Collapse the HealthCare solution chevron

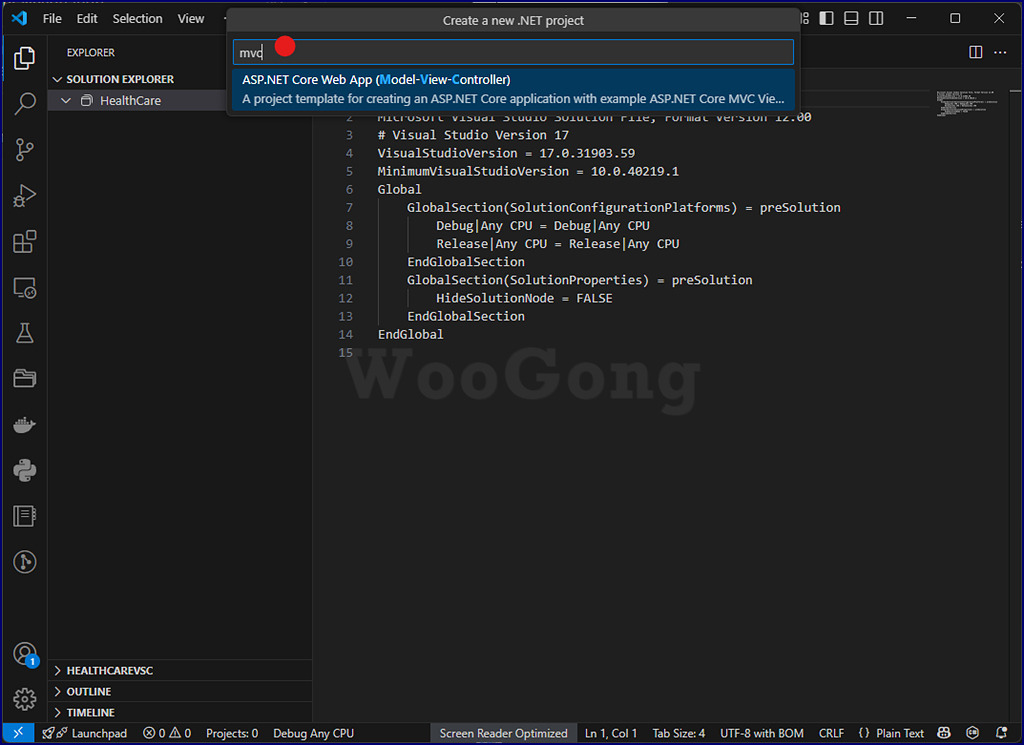[66, 101]
